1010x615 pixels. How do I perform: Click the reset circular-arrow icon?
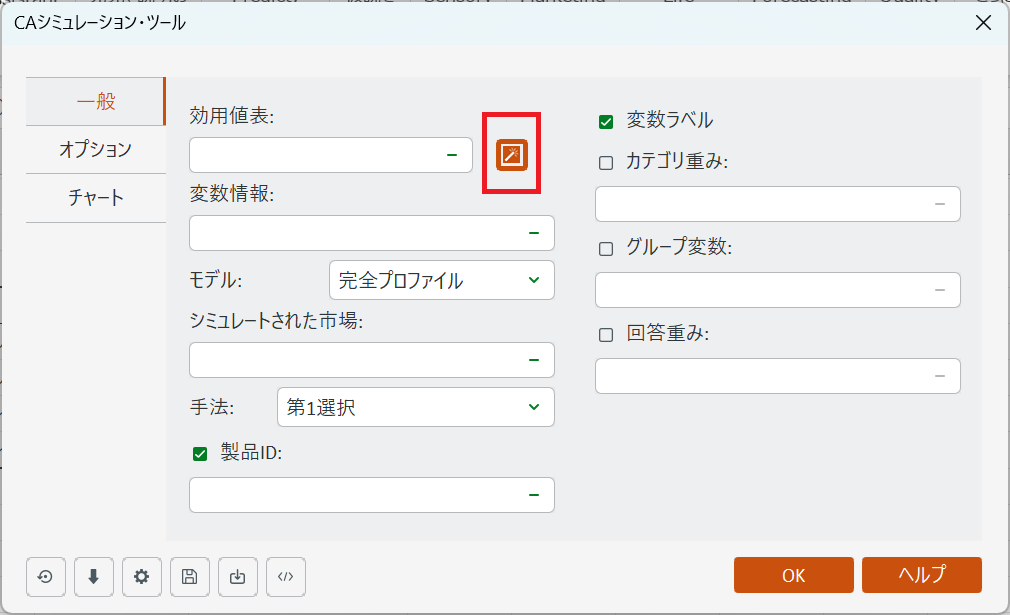tap(46, 576)
